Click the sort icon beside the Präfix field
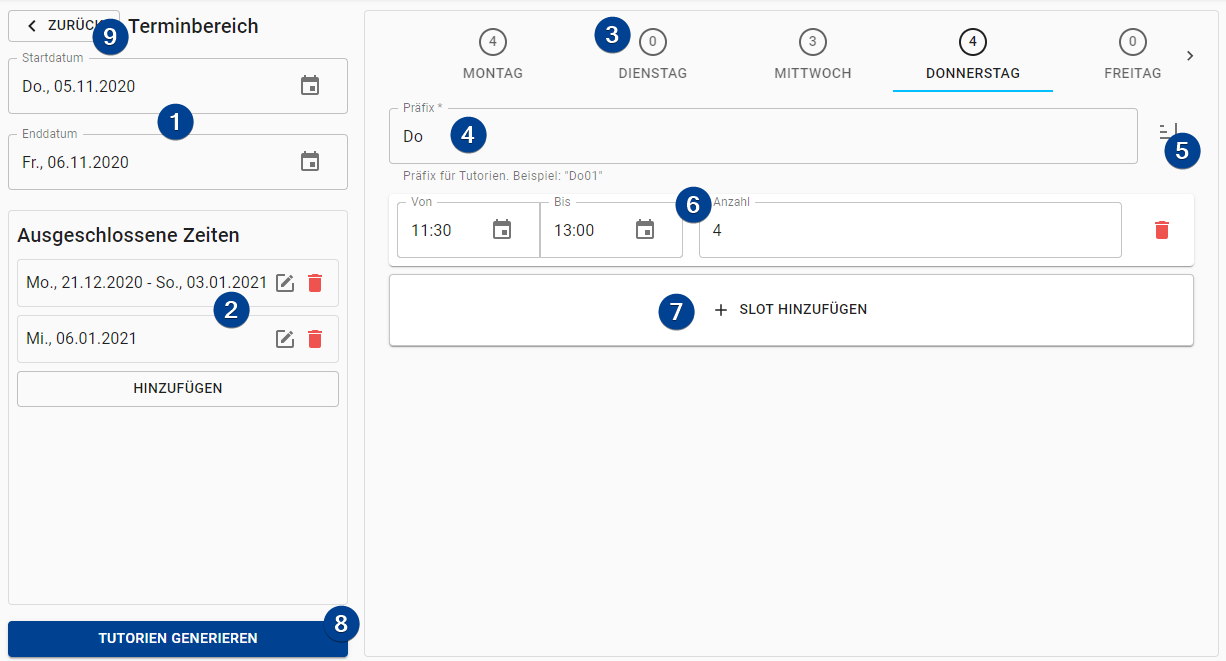This screenshot has height=661, width=1226. coord(1169,134)
